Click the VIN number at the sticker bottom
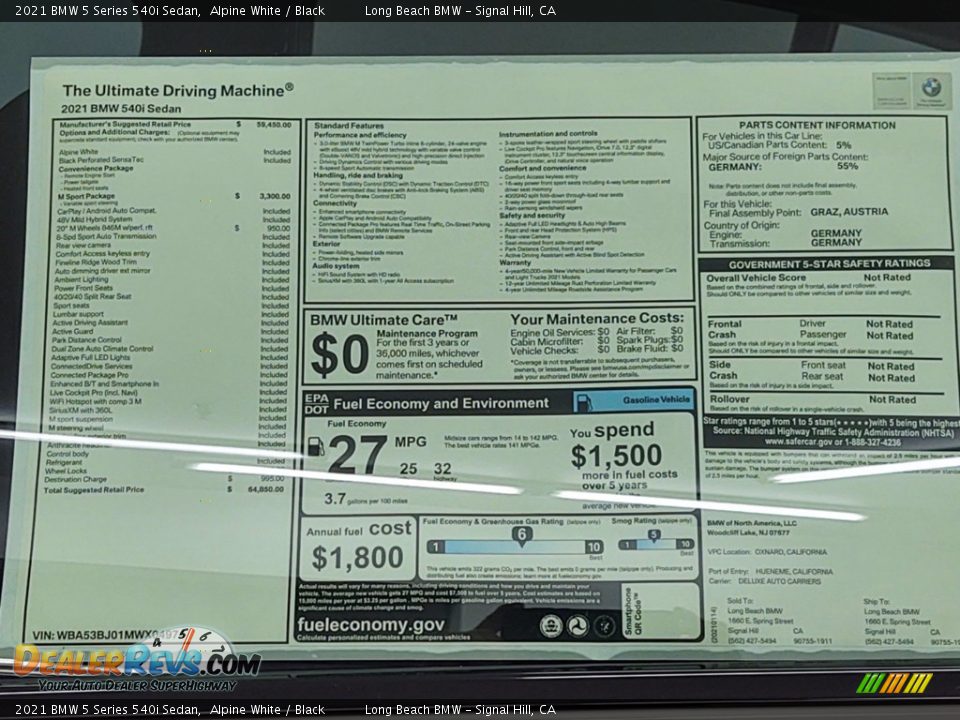Image resolution: width=960 pixels, height=720 pixels. (x=105, y=636)
